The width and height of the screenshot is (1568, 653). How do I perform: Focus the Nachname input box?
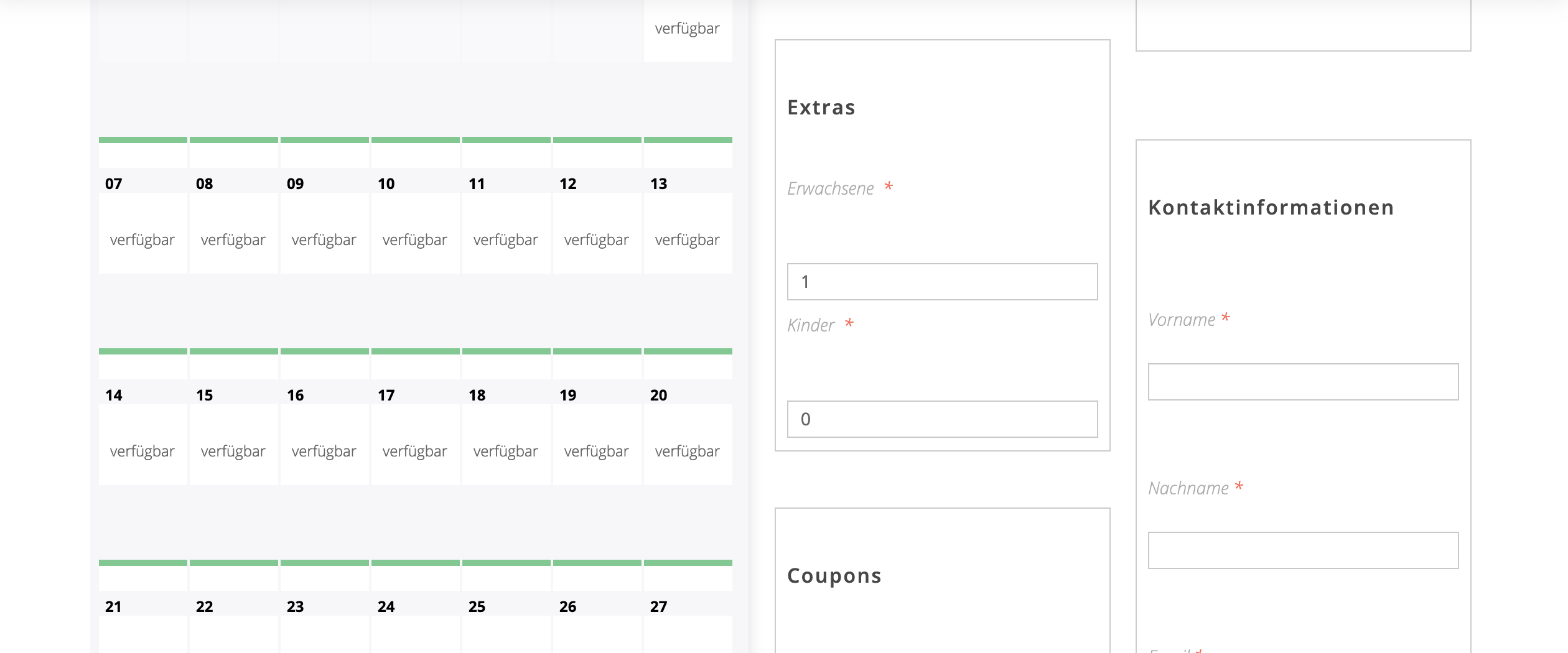[x=1303, y=550]
